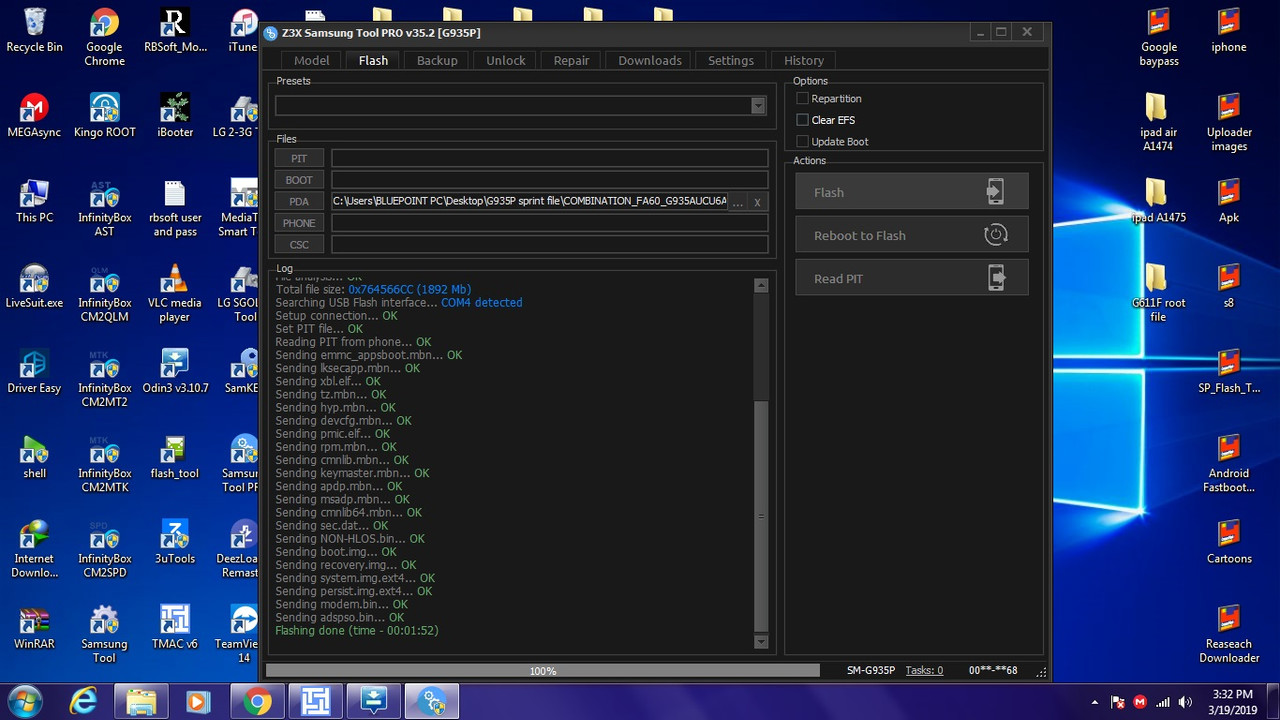1280x720 pixels.
Task: Open SP_Flash_T... desktop shortcut
Action: [1229, 371]
